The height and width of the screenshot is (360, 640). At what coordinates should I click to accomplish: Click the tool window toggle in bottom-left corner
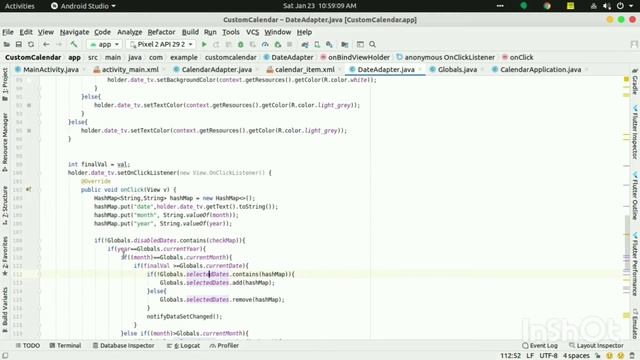tap(5, 356)
